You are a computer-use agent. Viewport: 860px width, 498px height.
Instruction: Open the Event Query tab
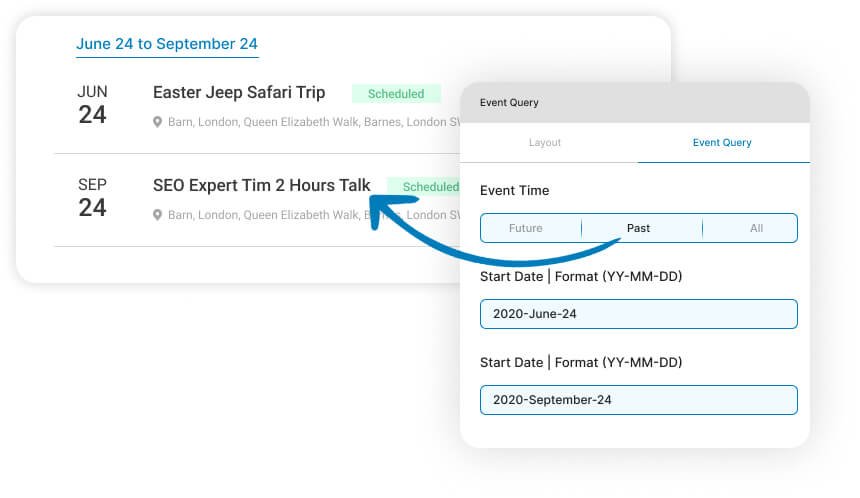722,143
